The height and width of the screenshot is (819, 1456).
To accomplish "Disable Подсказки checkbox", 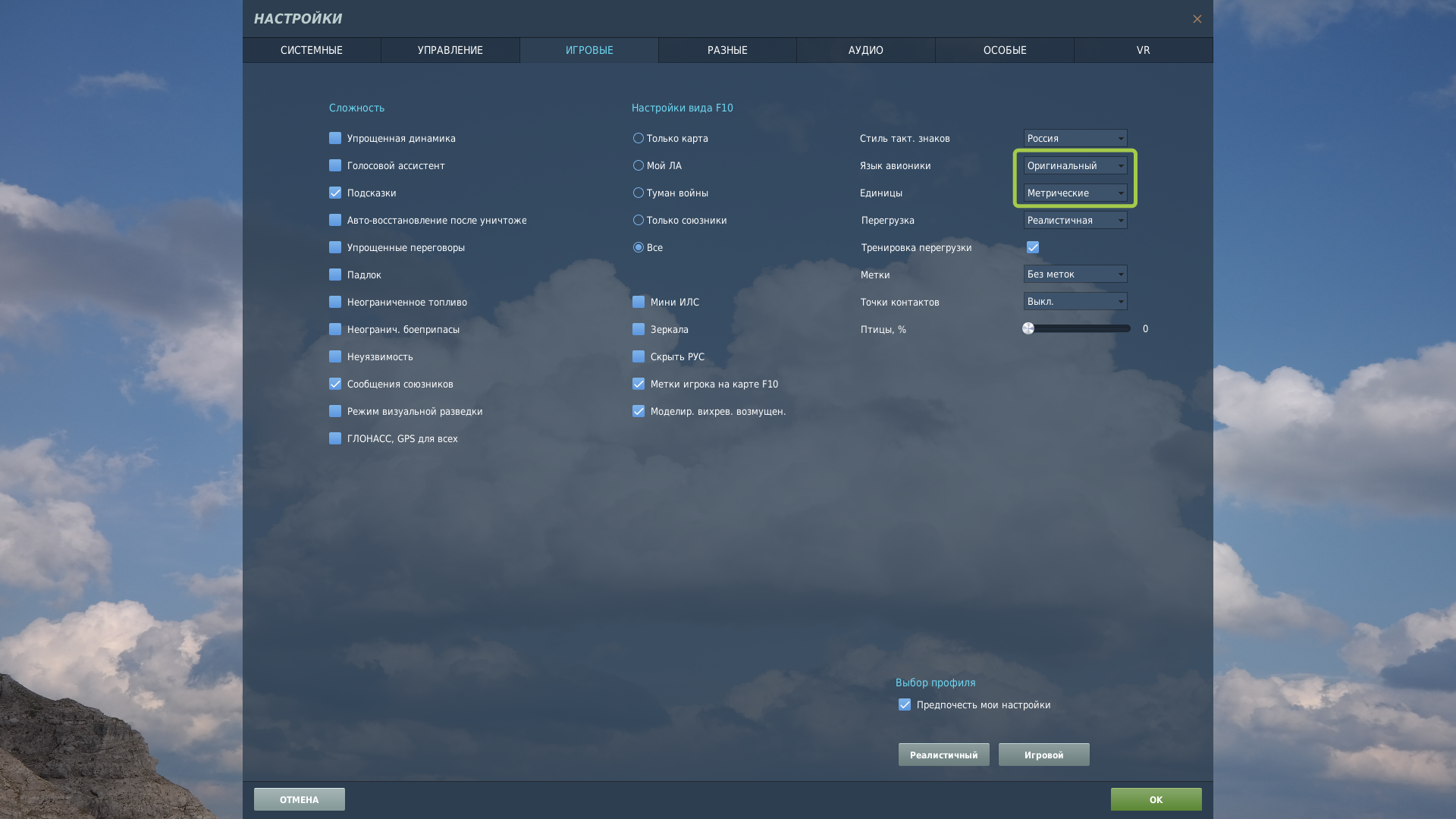I will [335, 193].
